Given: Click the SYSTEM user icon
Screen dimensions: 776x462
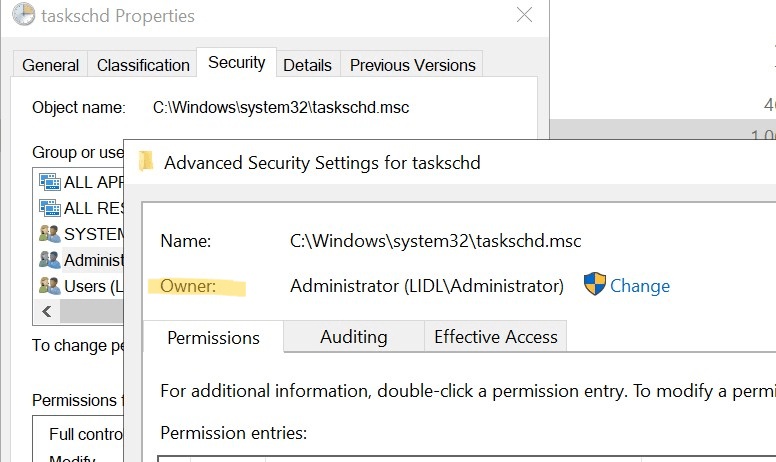Looking at the screenshot, I should pos(49,234).
